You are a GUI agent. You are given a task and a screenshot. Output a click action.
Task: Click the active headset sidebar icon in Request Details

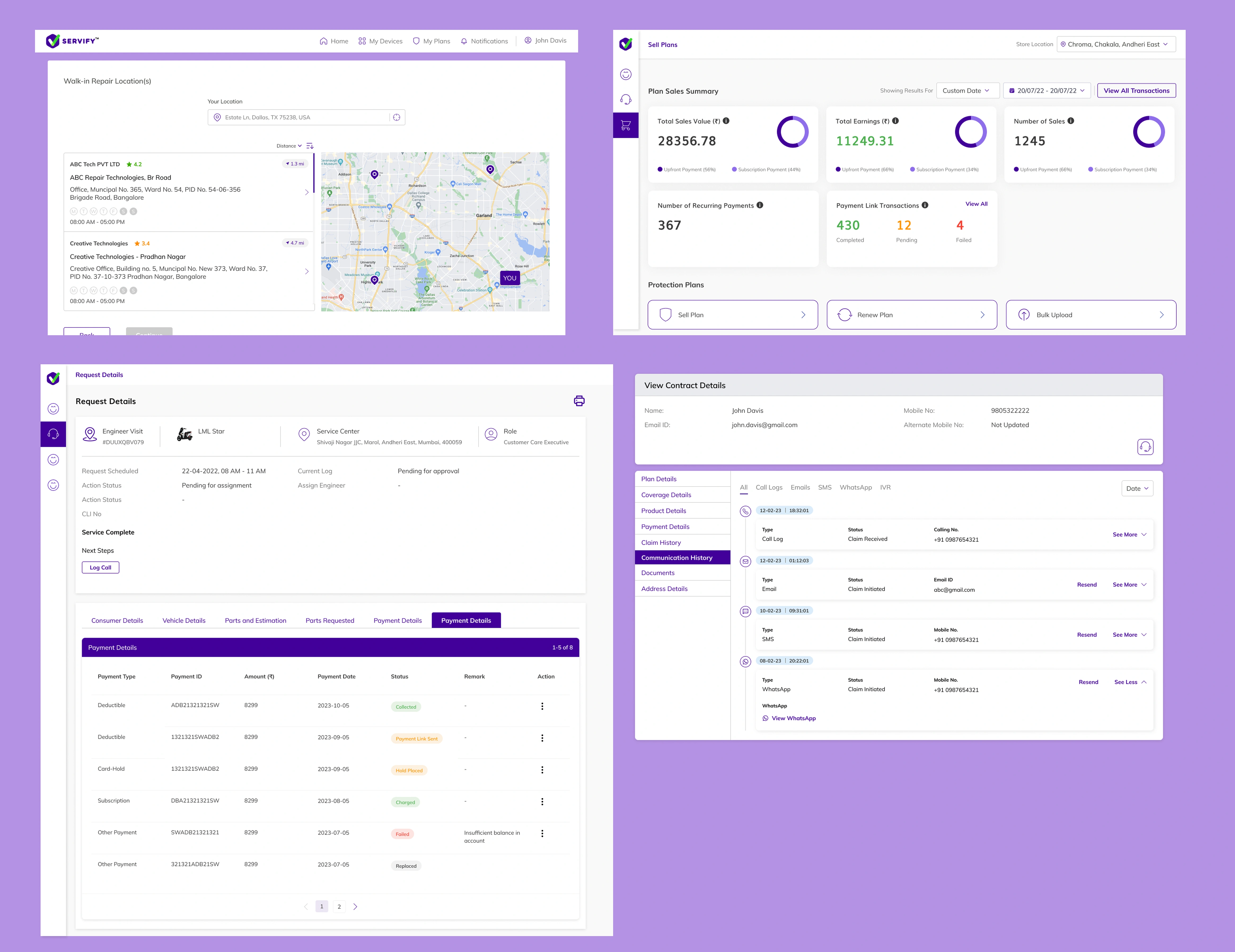[53, 435]
